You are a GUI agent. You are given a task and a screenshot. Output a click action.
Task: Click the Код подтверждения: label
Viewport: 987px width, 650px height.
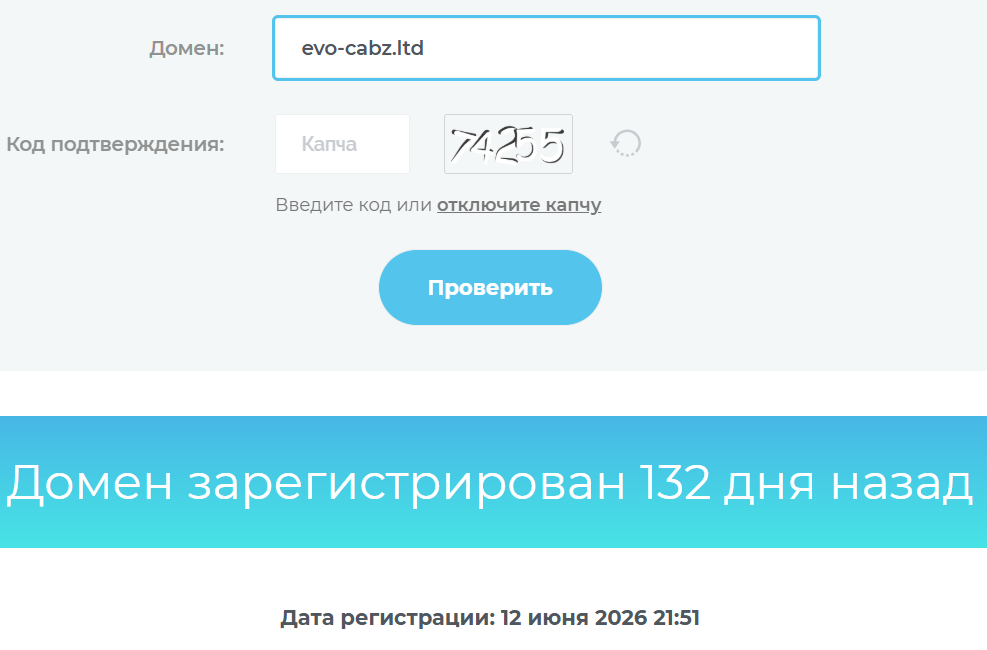click(x=115, y=145)
